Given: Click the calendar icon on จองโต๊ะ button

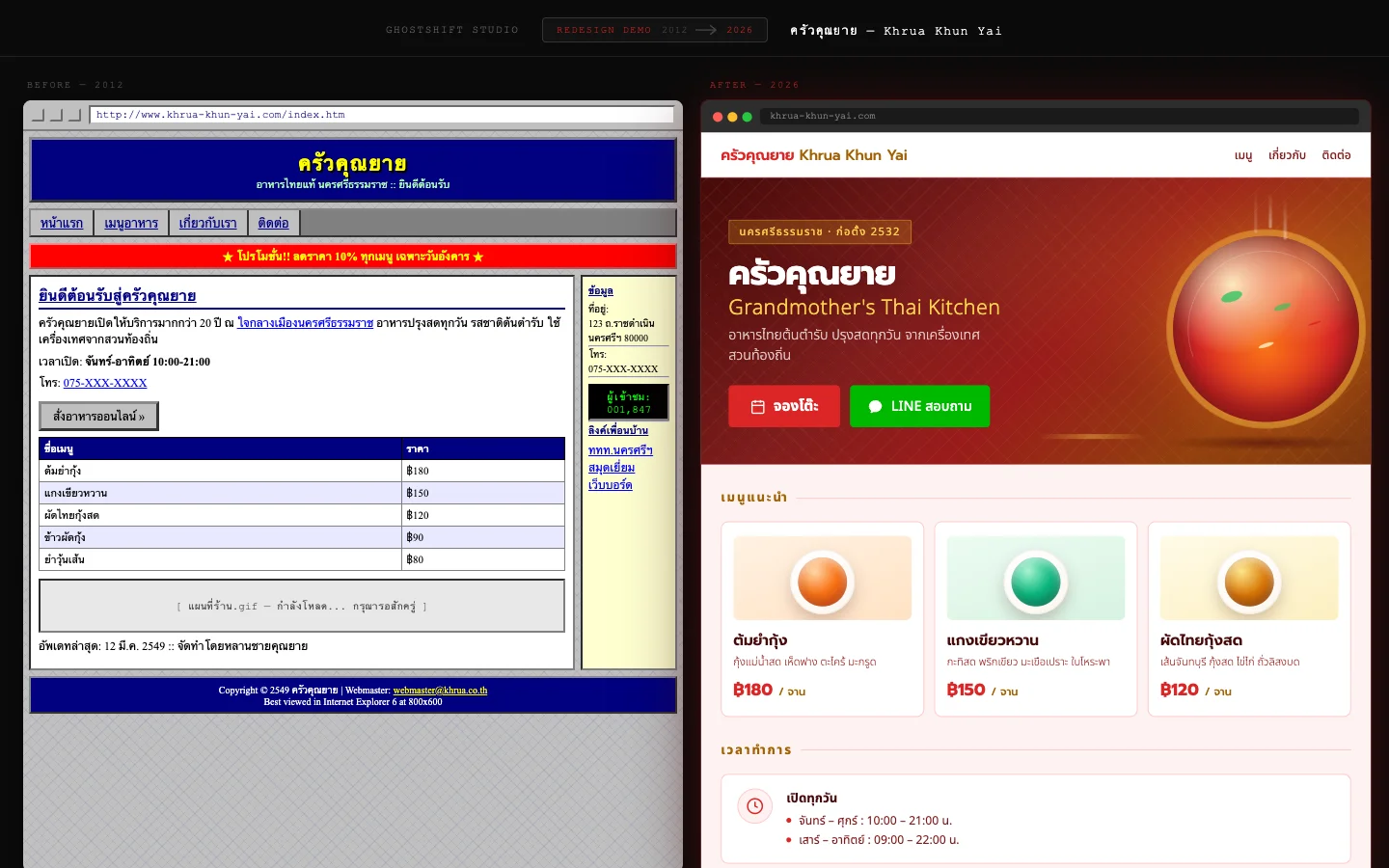Looking at the screenshot, I should pyautogui.click(x=757, y=407).
